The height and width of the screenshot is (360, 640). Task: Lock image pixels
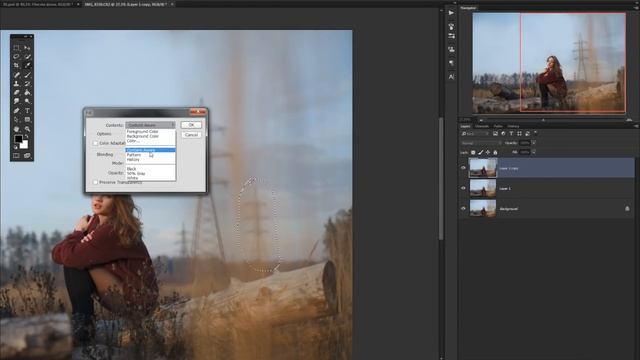coord(480,152)
